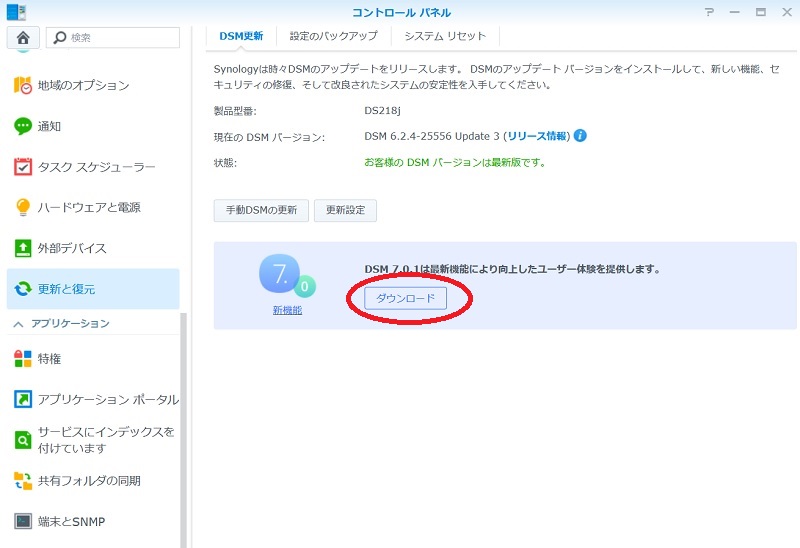Screen dimensions: 800x548
Task: Select the 外部デバイス label
Action: pyautogui.click(x=72, y=248)
